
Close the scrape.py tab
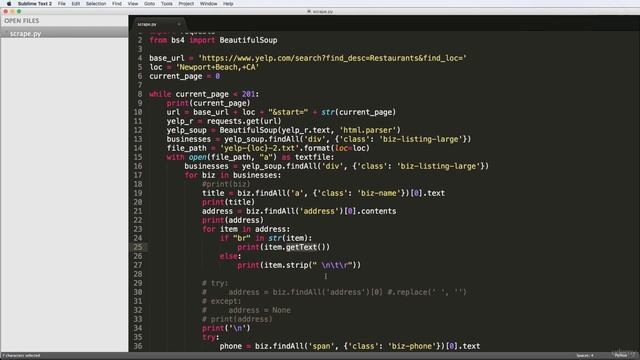click(x=179, y=24)
